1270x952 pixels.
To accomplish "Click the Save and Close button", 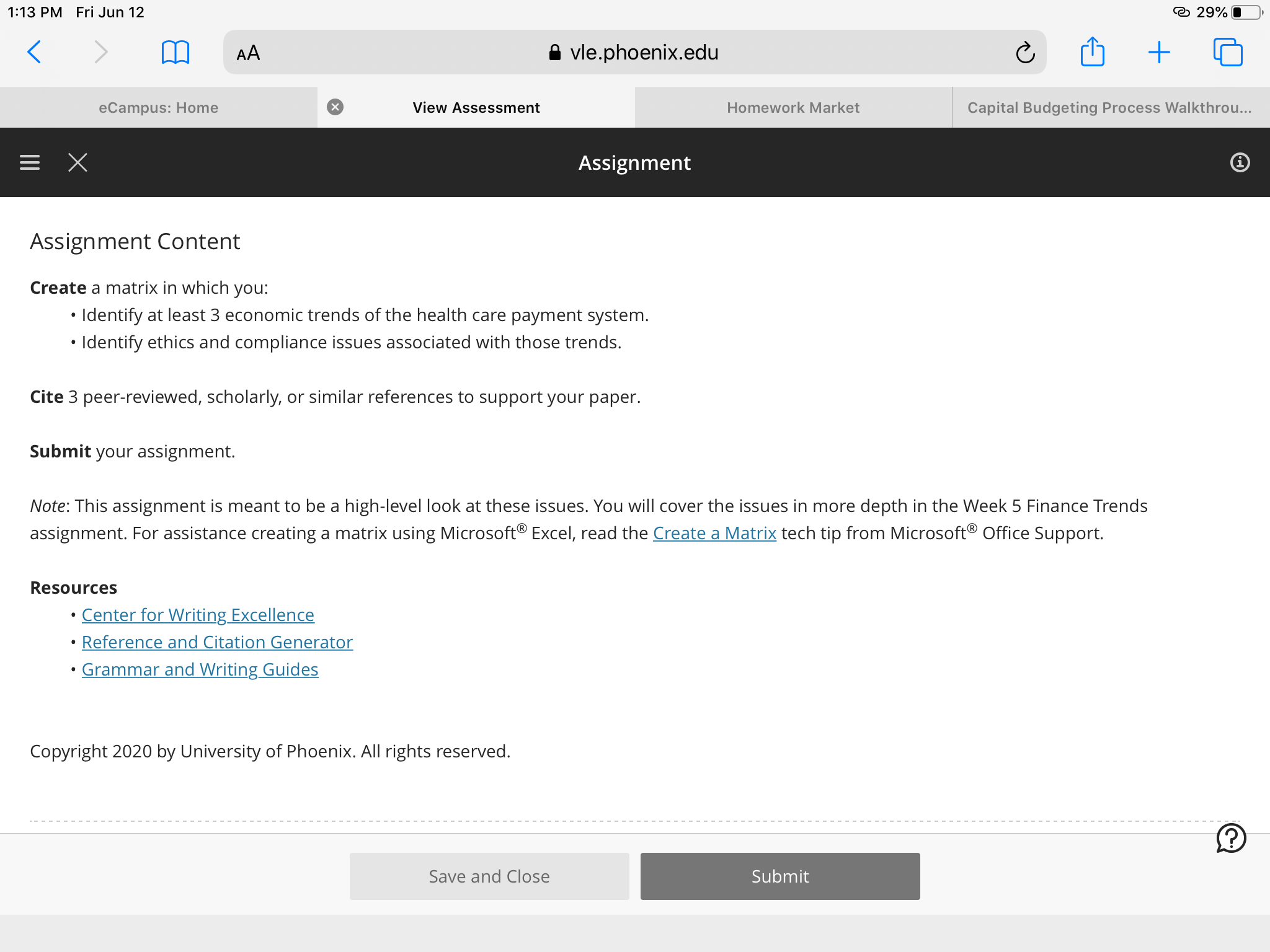I will pyautogui.click(x=489, y=876).
